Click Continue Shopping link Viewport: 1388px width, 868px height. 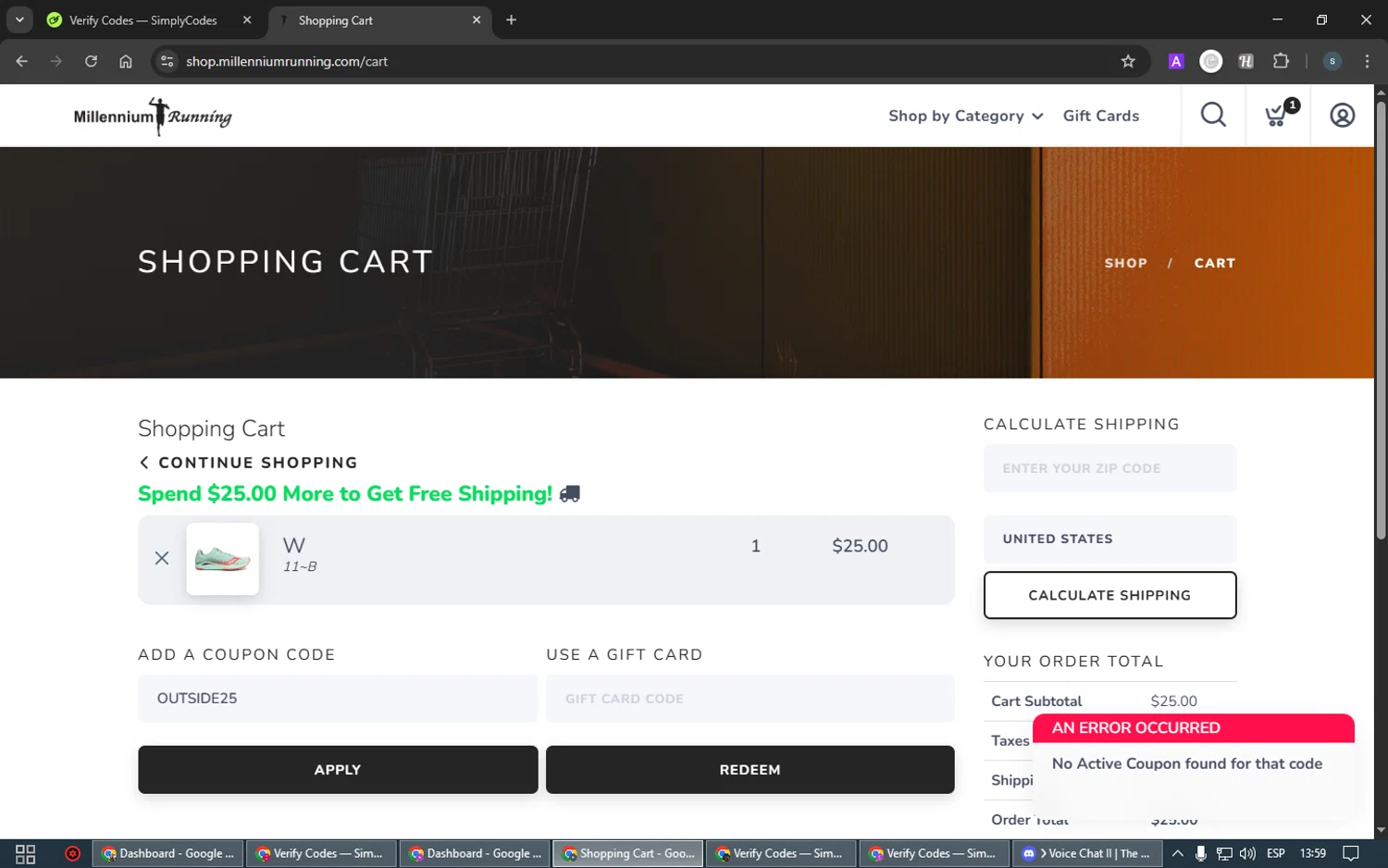pos(248,463)
